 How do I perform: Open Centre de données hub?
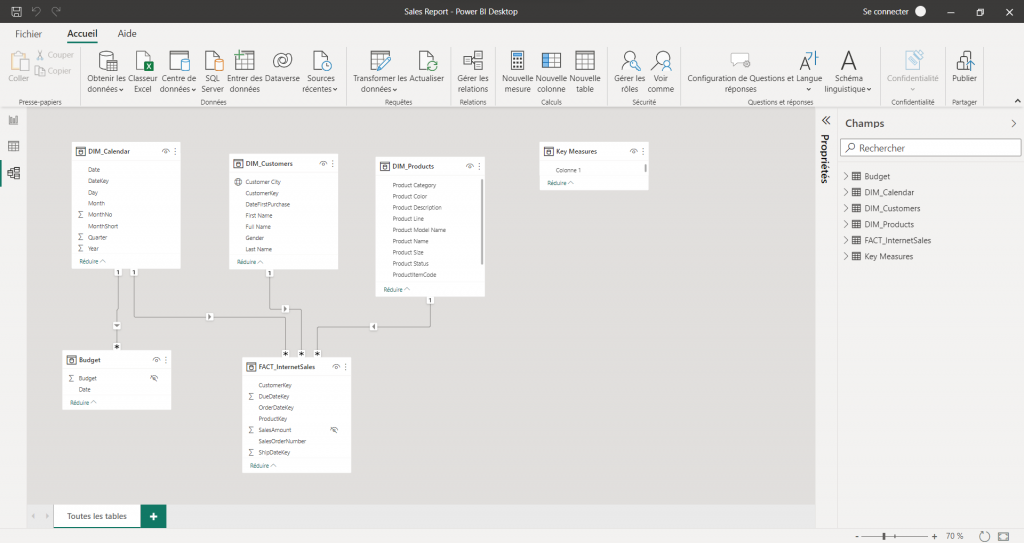(178, 72)
